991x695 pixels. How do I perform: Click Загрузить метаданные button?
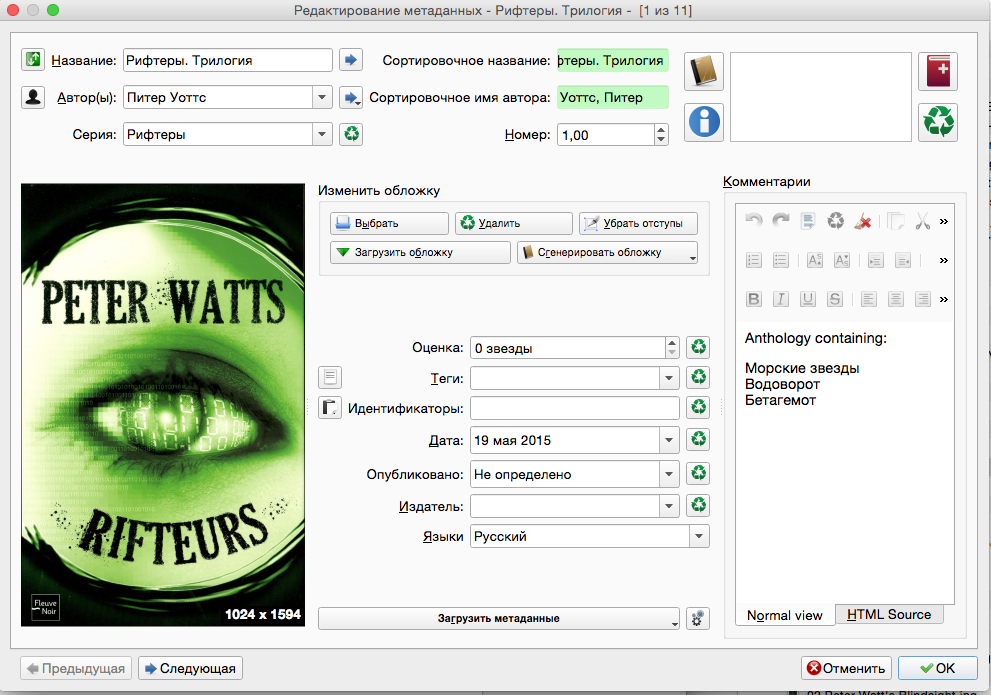pyautogui.click(x=499, y=619)
